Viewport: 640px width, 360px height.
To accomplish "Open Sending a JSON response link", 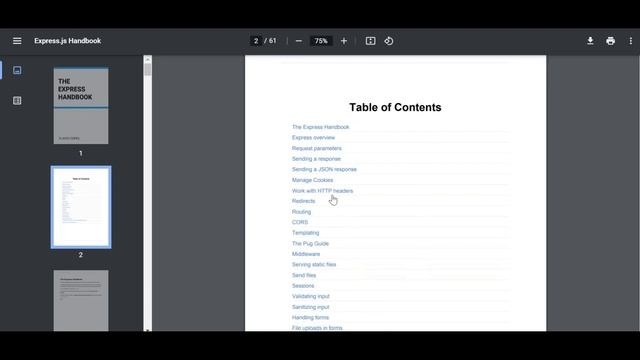I will [324, 169].
